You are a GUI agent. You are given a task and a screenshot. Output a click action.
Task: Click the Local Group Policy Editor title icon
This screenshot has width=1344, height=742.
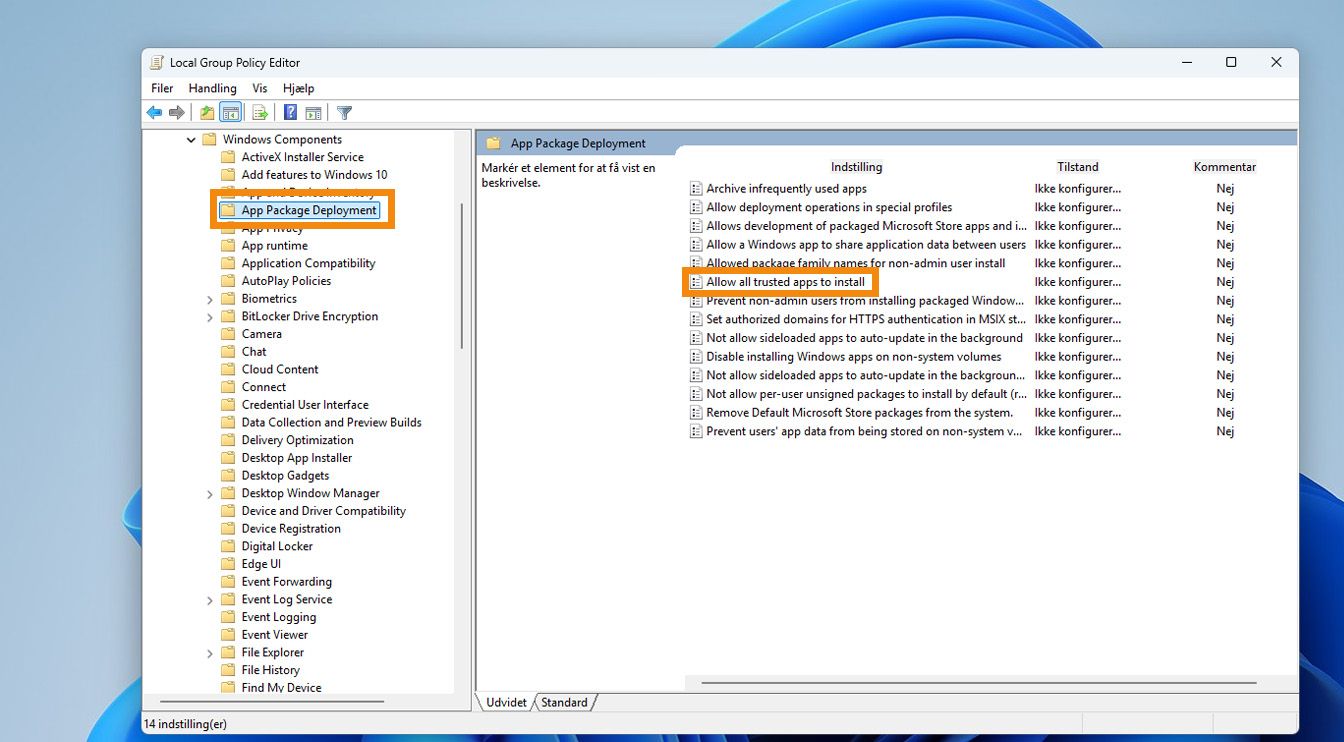point(157,62)
